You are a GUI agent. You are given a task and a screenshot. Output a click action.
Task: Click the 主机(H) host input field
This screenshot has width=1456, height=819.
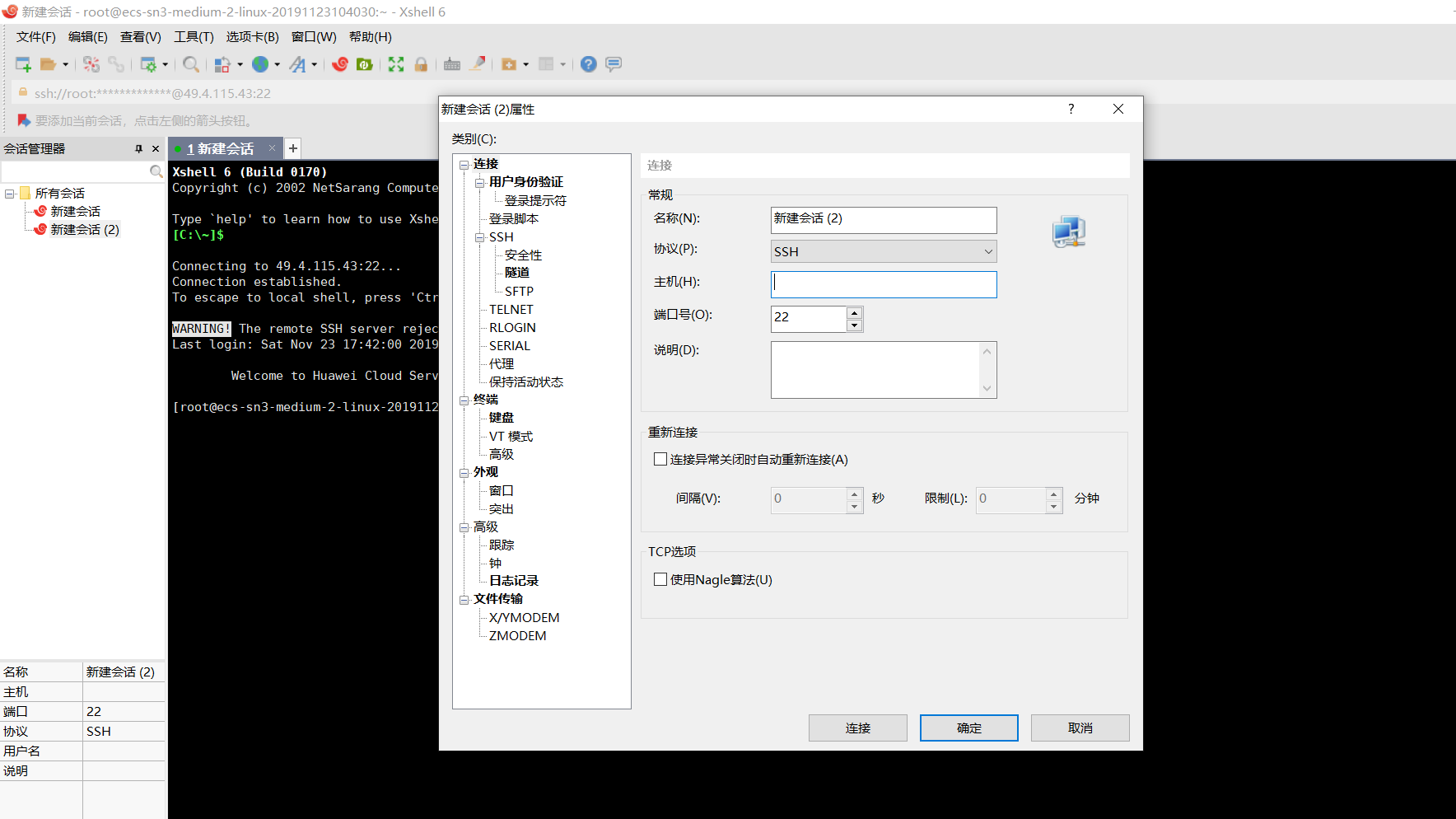pyautogui.click(x=884, y=284)
